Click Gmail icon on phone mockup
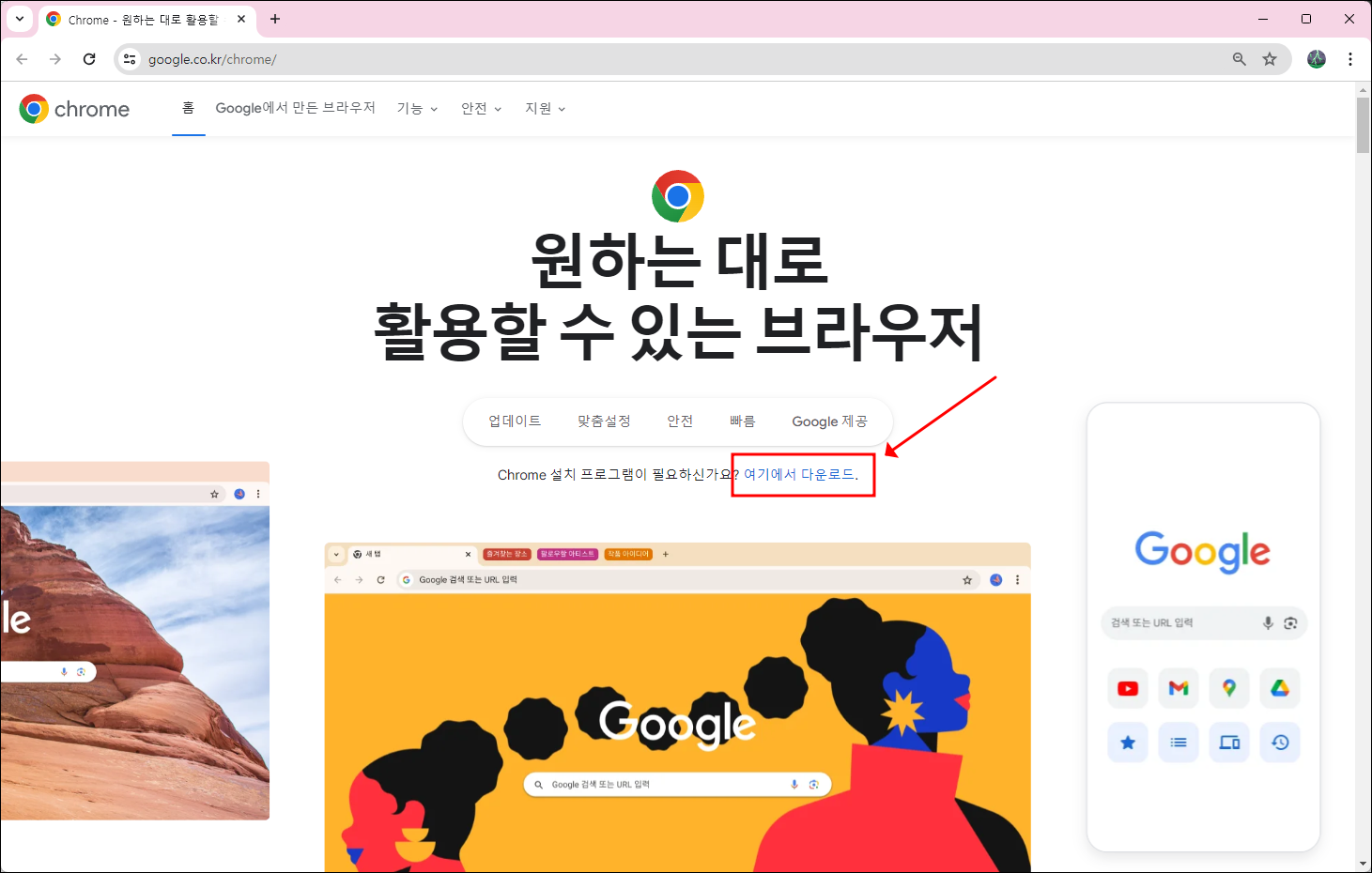 pyautogui.click(x=1179, y=689)
